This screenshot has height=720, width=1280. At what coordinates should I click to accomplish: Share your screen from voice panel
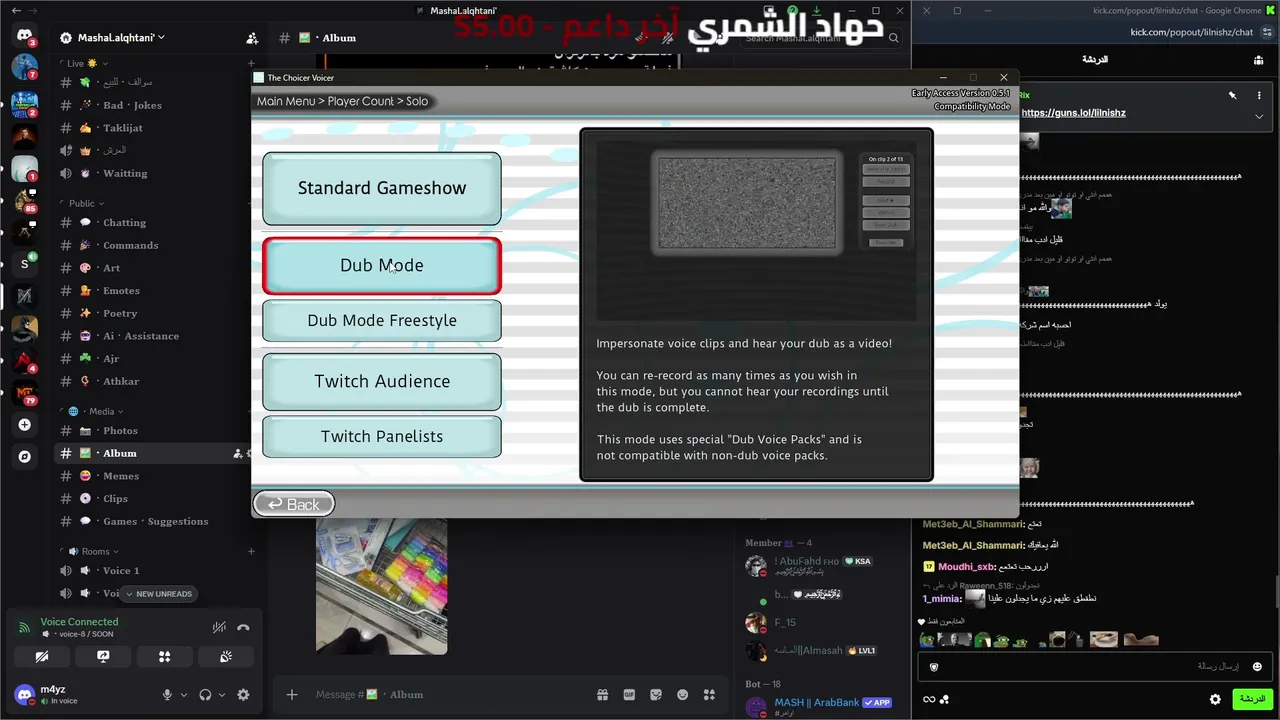(103, 657)
